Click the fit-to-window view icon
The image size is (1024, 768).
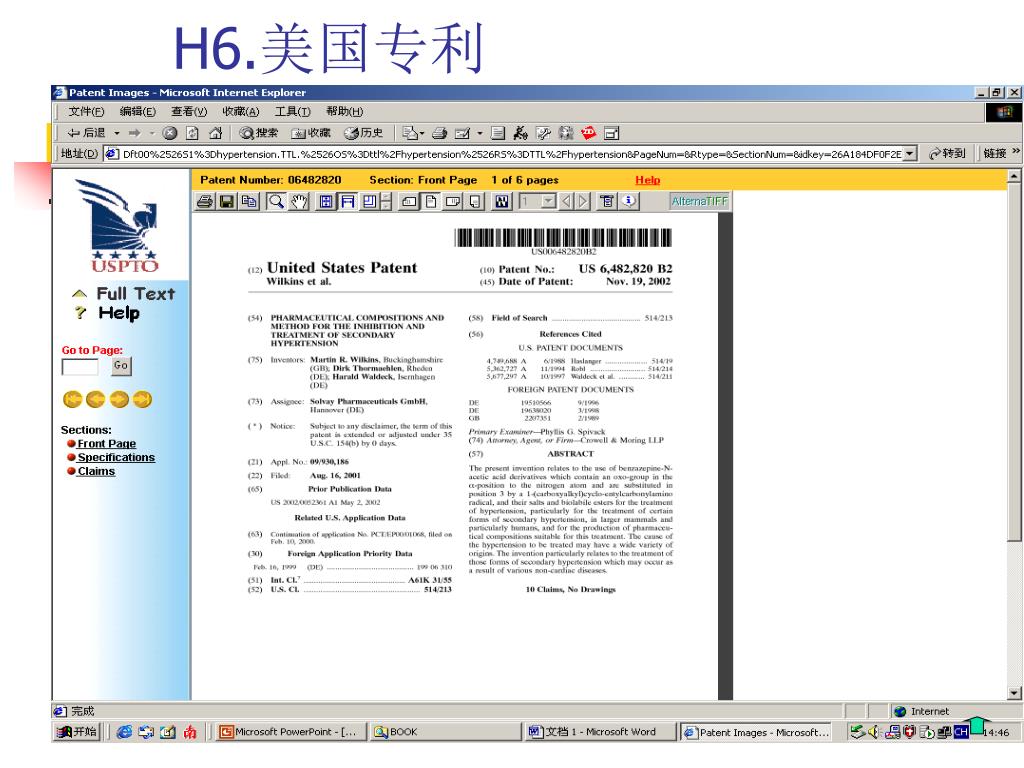(326, 202)
